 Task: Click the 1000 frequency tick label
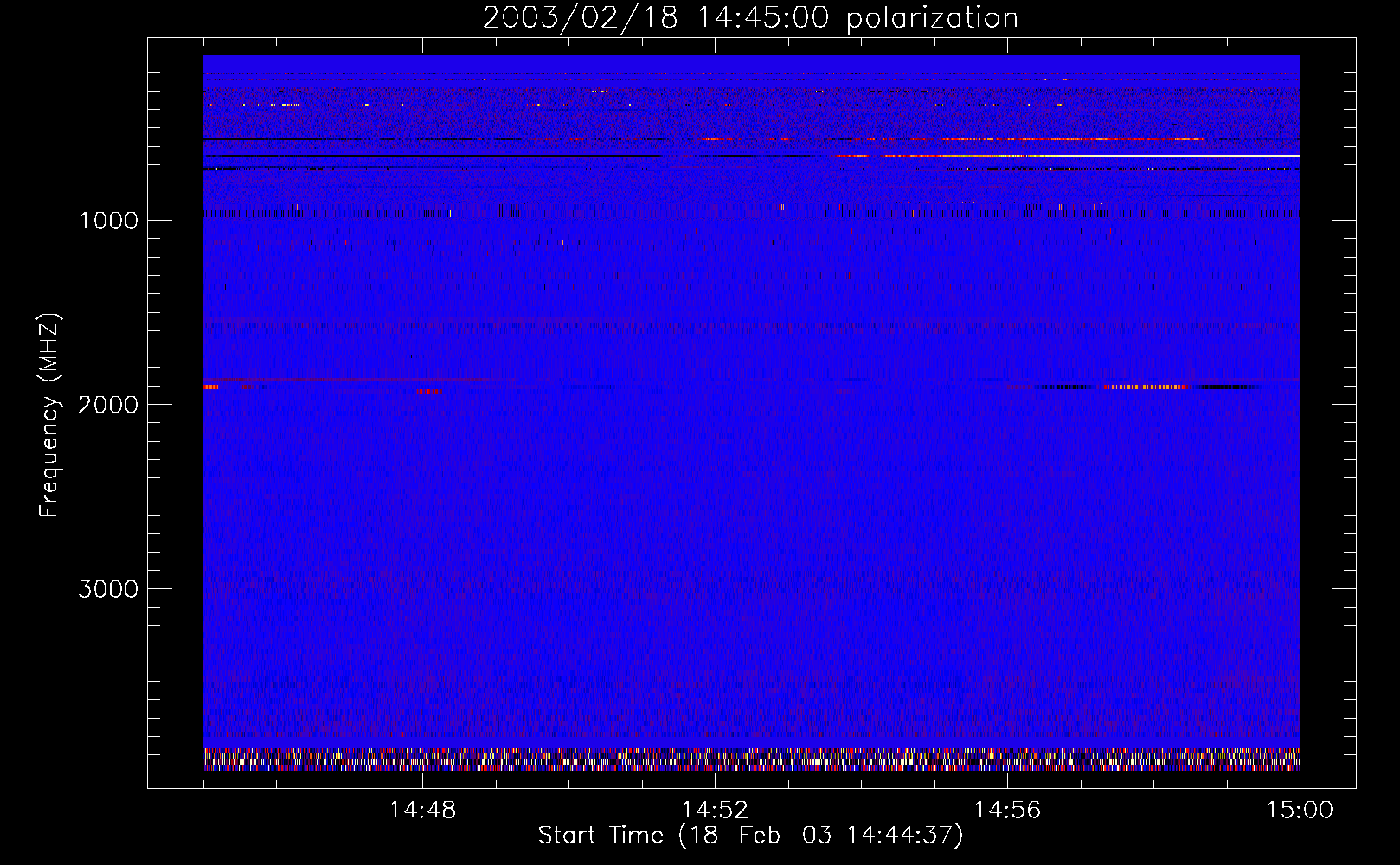tap(108, 221)
